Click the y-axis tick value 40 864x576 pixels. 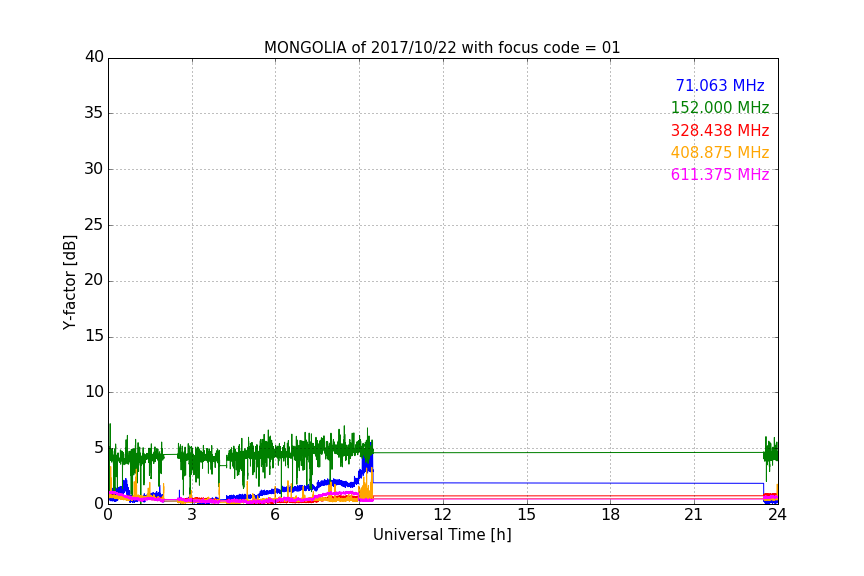point(94,57)
